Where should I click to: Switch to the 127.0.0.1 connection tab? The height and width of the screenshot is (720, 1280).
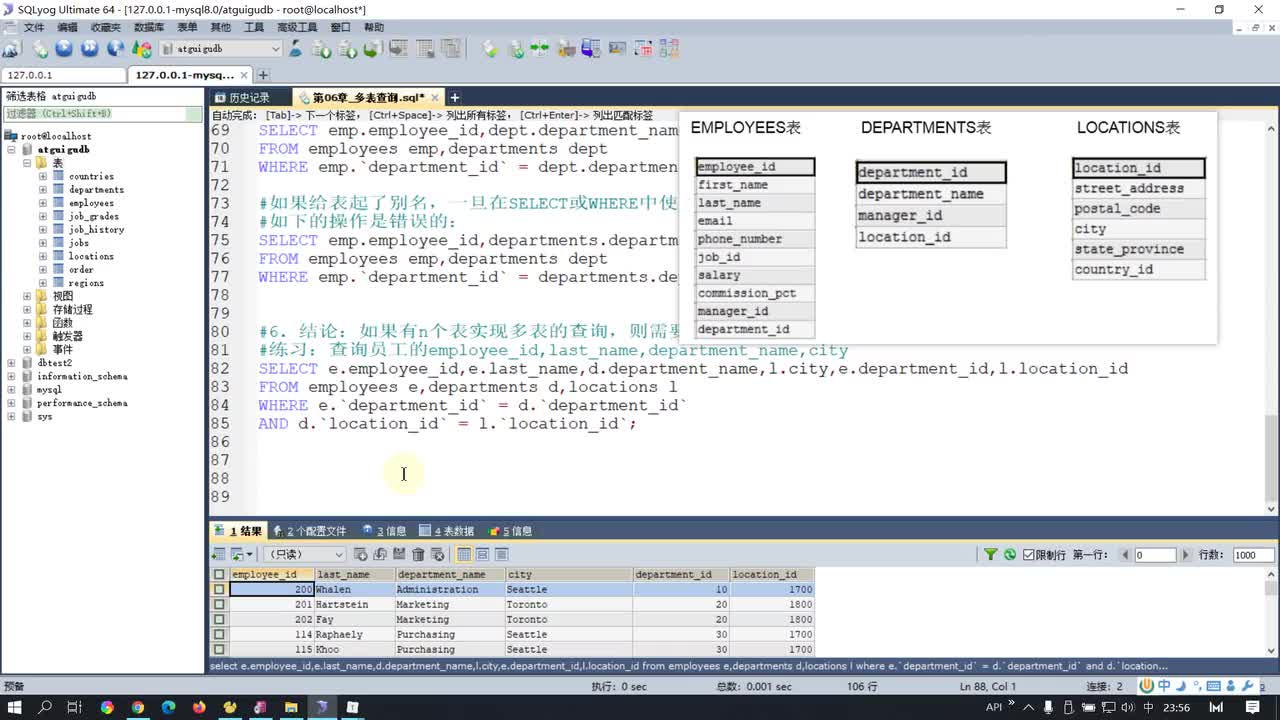[x=62, y=75]
